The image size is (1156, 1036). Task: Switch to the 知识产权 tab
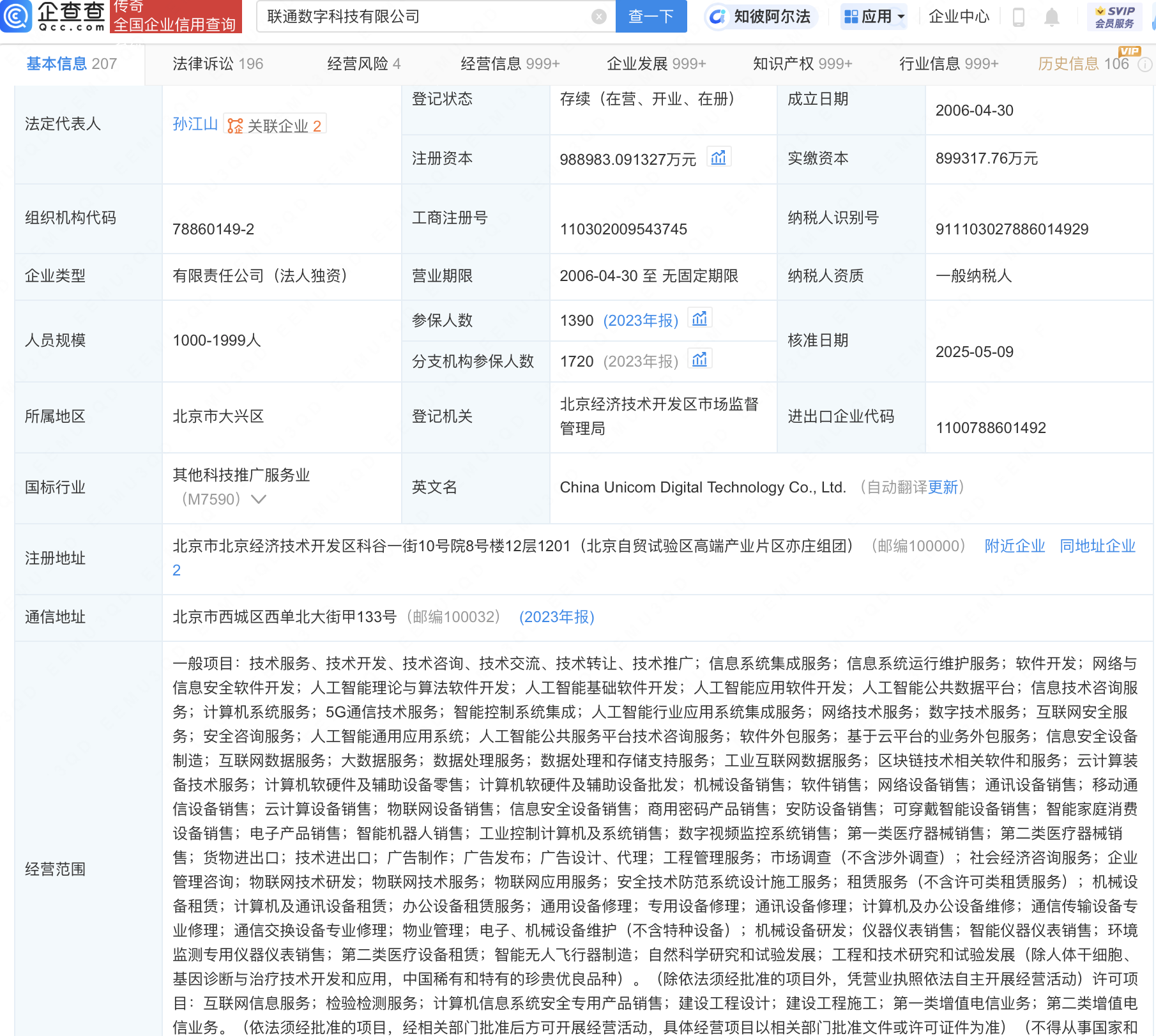point(803,63)
